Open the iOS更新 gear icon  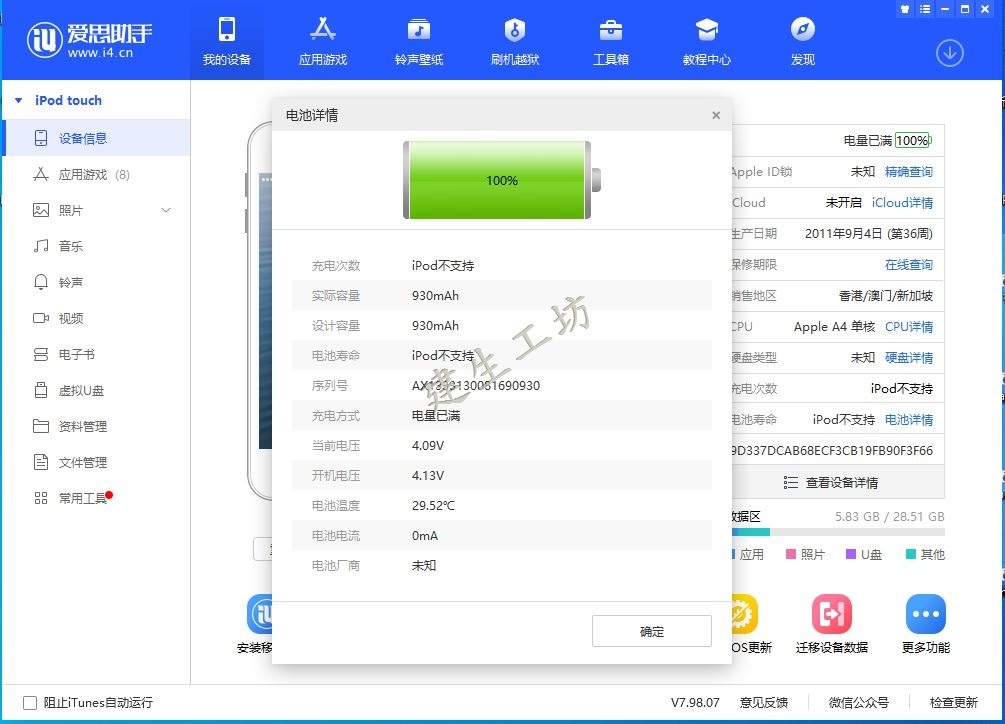click(745, 614)
